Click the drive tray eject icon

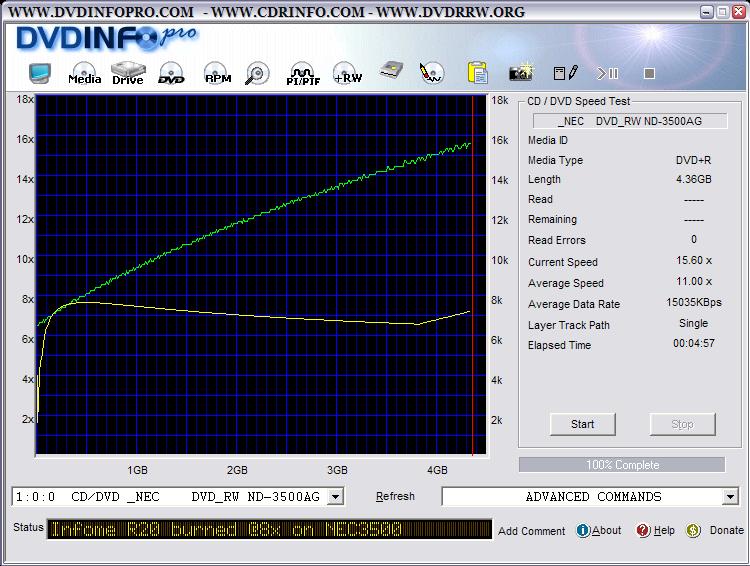pyautogui.click(x=391, y=71)
